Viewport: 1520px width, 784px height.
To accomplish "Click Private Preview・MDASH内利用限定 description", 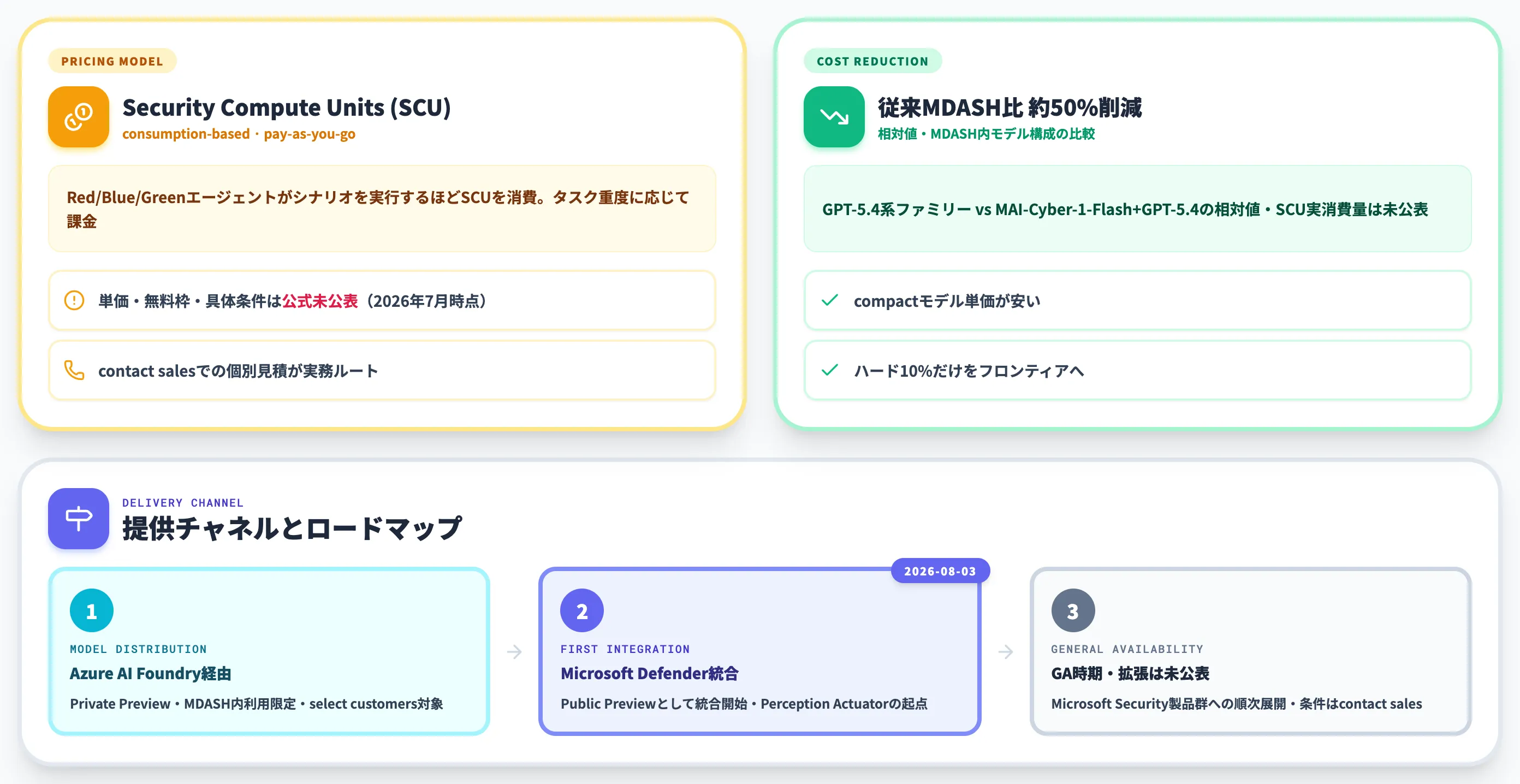I will pos(256,704).
